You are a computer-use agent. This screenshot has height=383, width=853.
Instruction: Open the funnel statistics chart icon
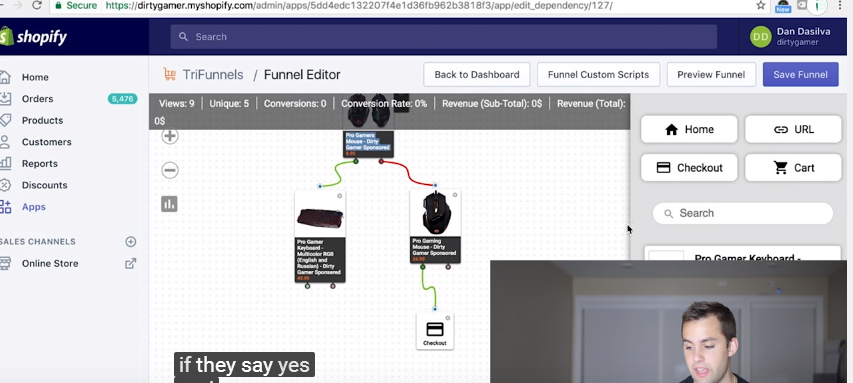coord(169,204)
